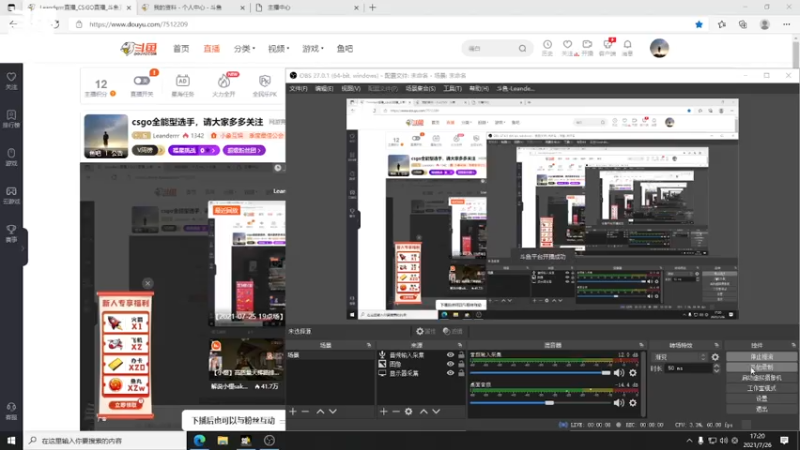Viewport: 800px width, 450px height.
Task: Open OBS 工具(T) menu
Action: coord(452,89)
